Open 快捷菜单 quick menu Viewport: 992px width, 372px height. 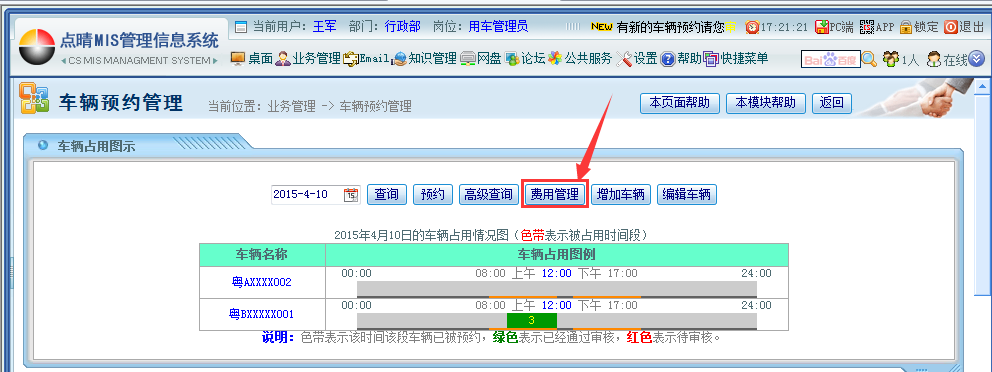[736, 59]
